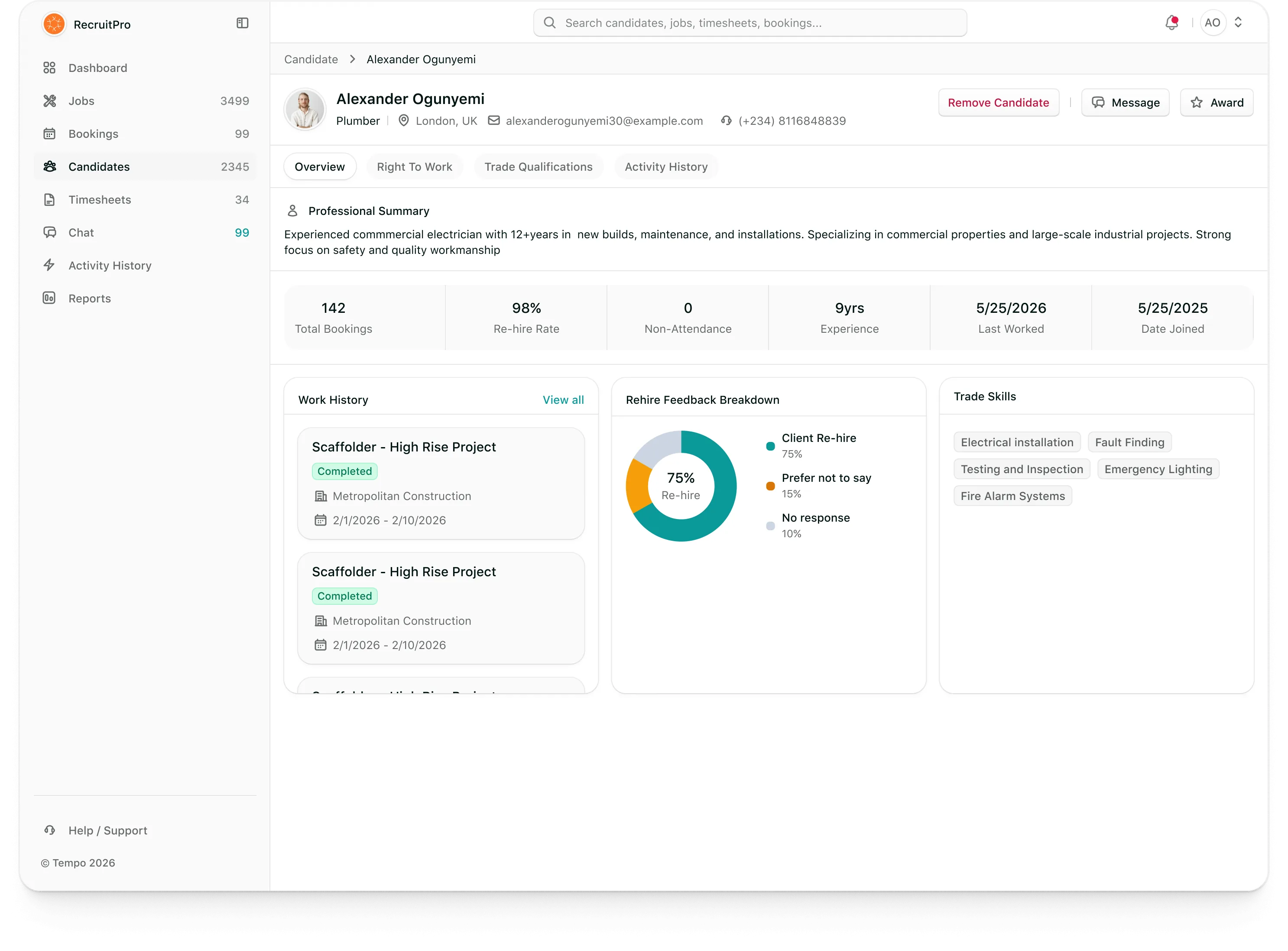Collapse the sidebar with the panel icon
This screenshot has width=1288, height=951.
(242, 23)
